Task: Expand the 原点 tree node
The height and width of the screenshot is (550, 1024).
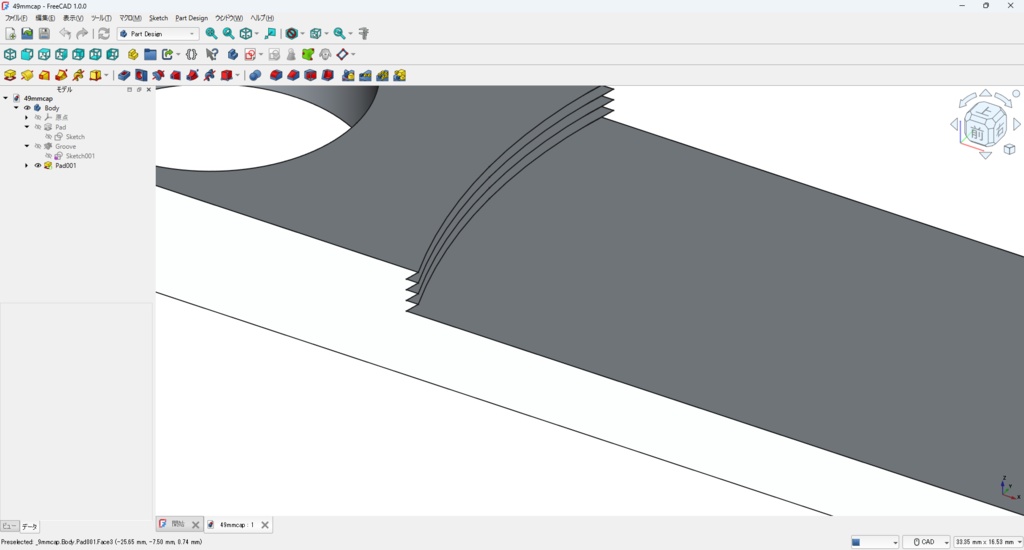Action: click(x=27, y=118)
